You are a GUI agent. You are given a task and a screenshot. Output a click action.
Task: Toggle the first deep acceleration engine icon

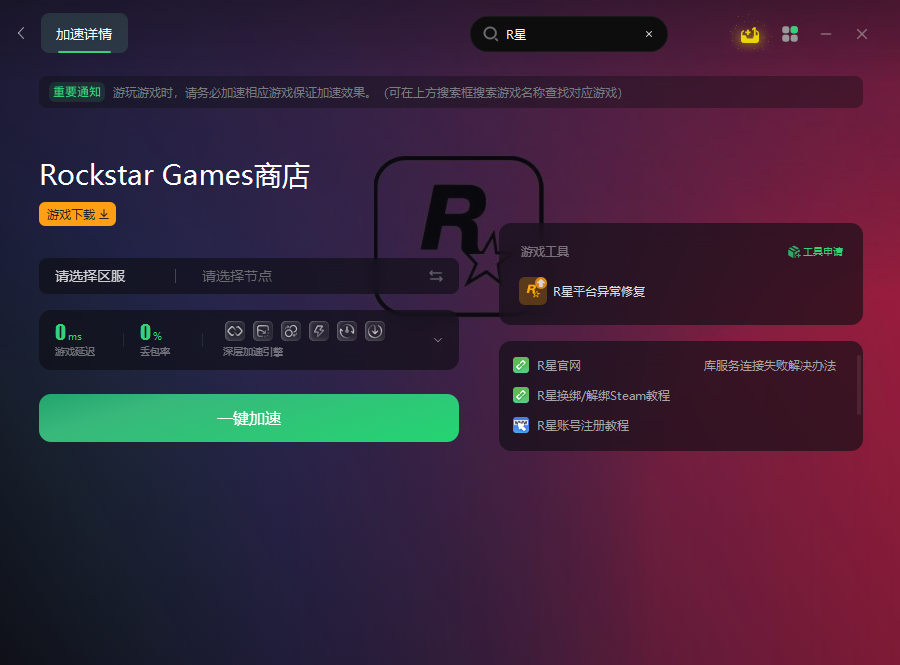point(235,331)
